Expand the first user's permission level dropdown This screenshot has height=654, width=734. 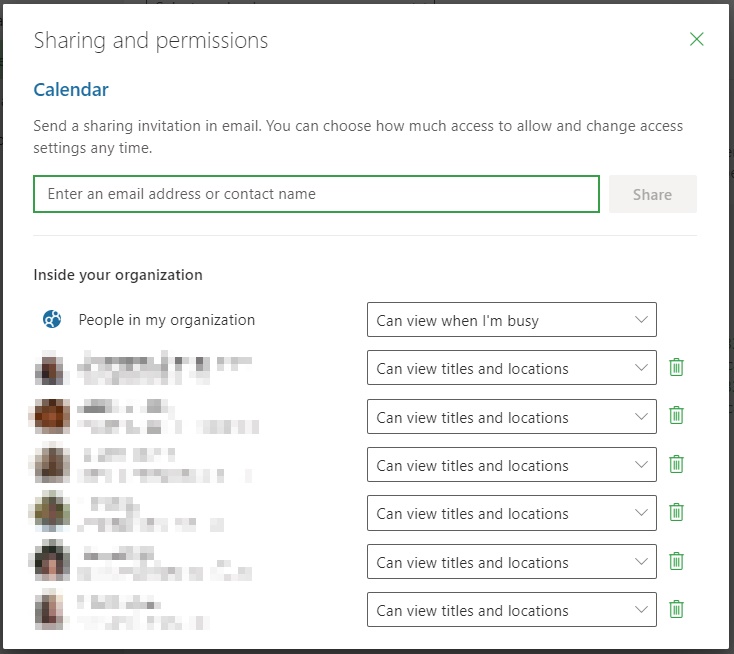tap(511, 368)
